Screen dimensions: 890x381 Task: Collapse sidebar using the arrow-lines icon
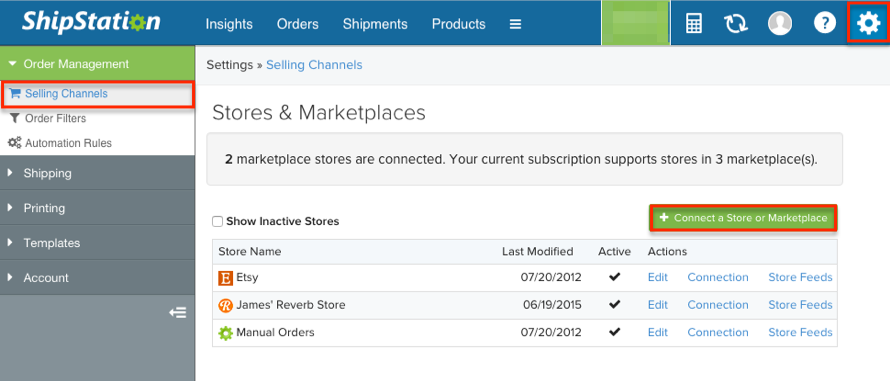click(178, 312)
